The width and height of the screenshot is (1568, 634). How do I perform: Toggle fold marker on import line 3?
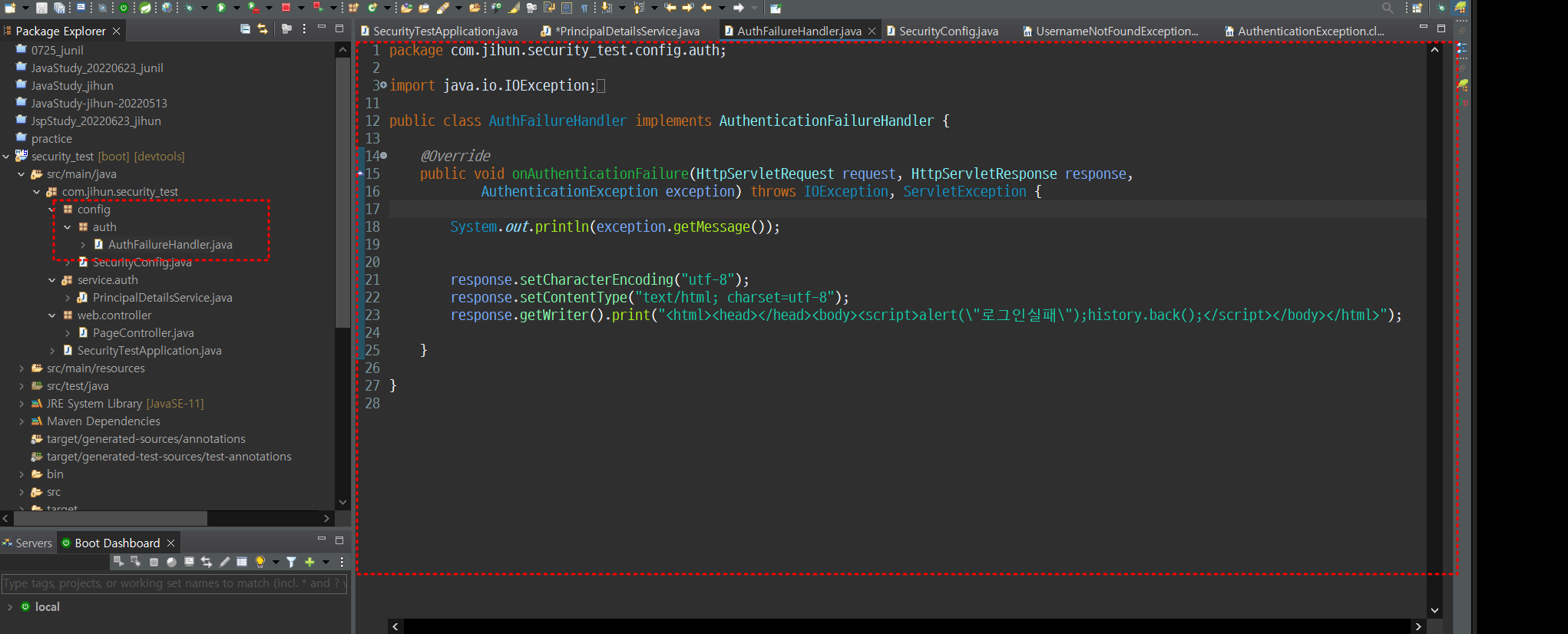click(x=383, y=85)
